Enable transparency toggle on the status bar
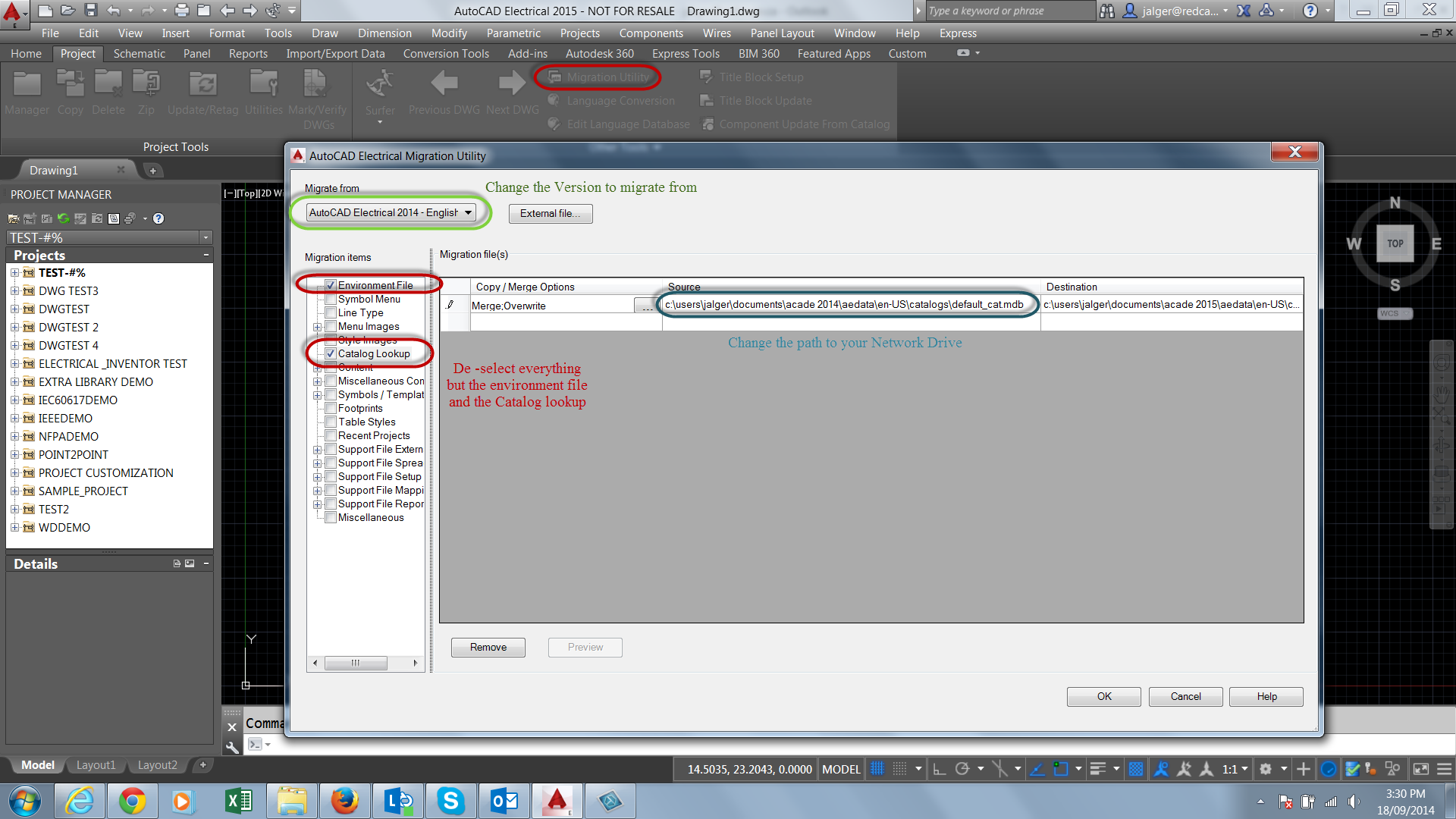1456x819 pixels. pyautogui.click(x=1135, y=768)
